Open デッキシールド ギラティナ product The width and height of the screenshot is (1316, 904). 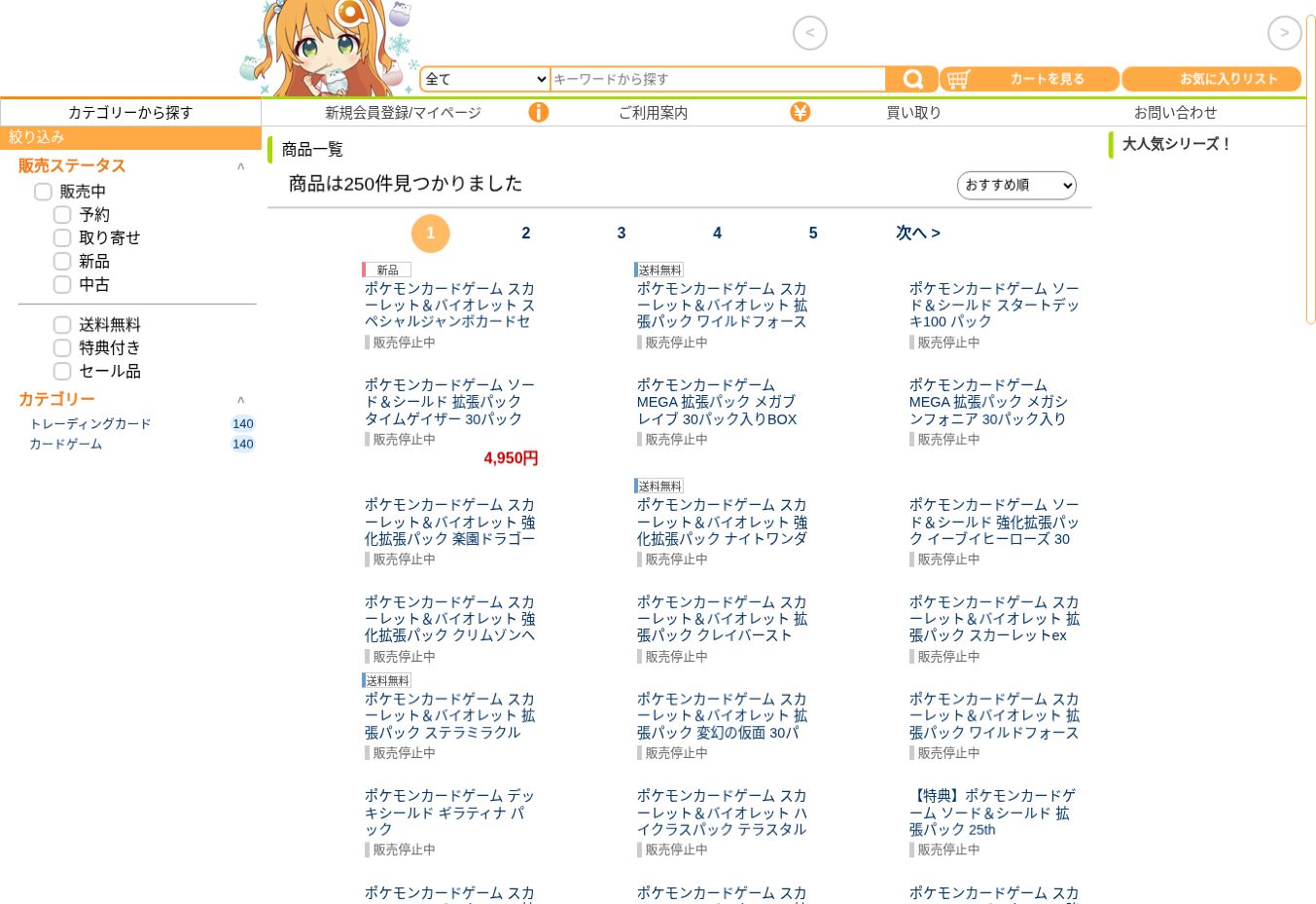(450, 813)
